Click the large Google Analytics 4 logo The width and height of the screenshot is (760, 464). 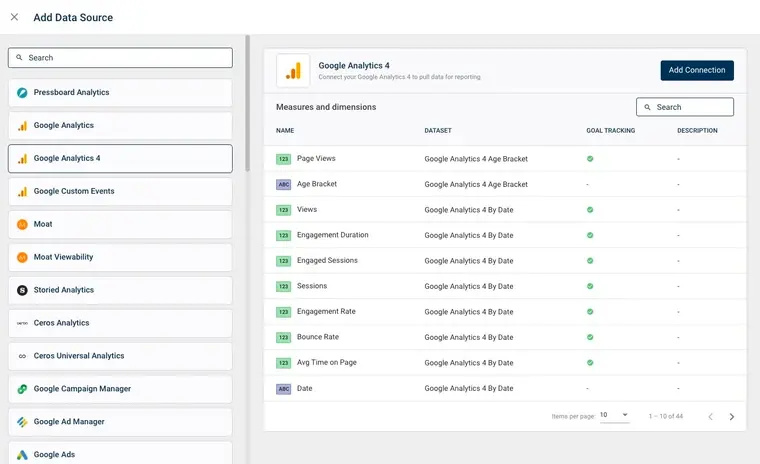293,70
